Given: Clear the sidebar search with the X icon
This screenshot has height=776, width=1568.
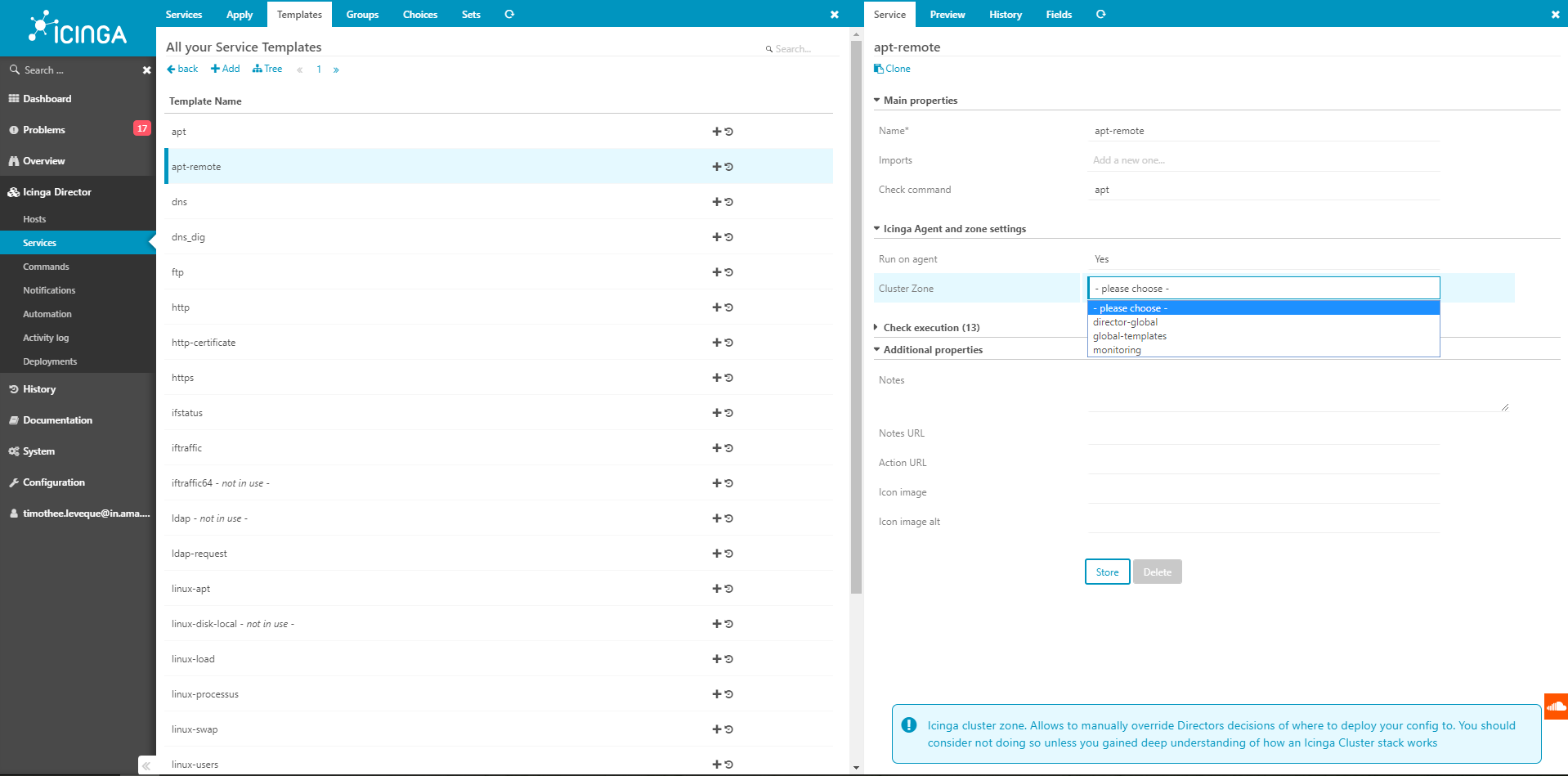Looking at the screenshot, I should [147, 70].
